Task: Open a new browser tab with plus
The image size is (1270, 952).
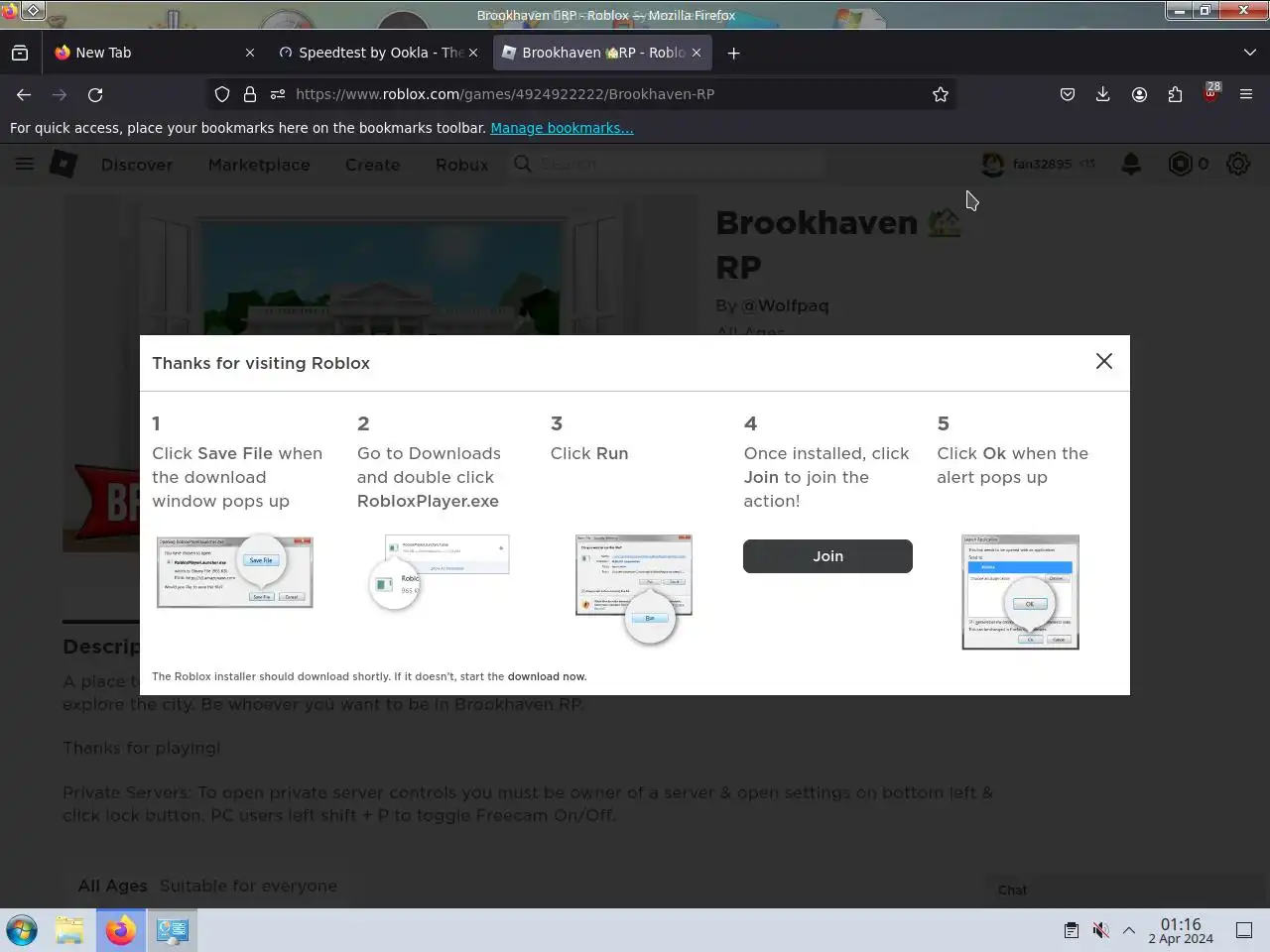Action: [733, 53]
